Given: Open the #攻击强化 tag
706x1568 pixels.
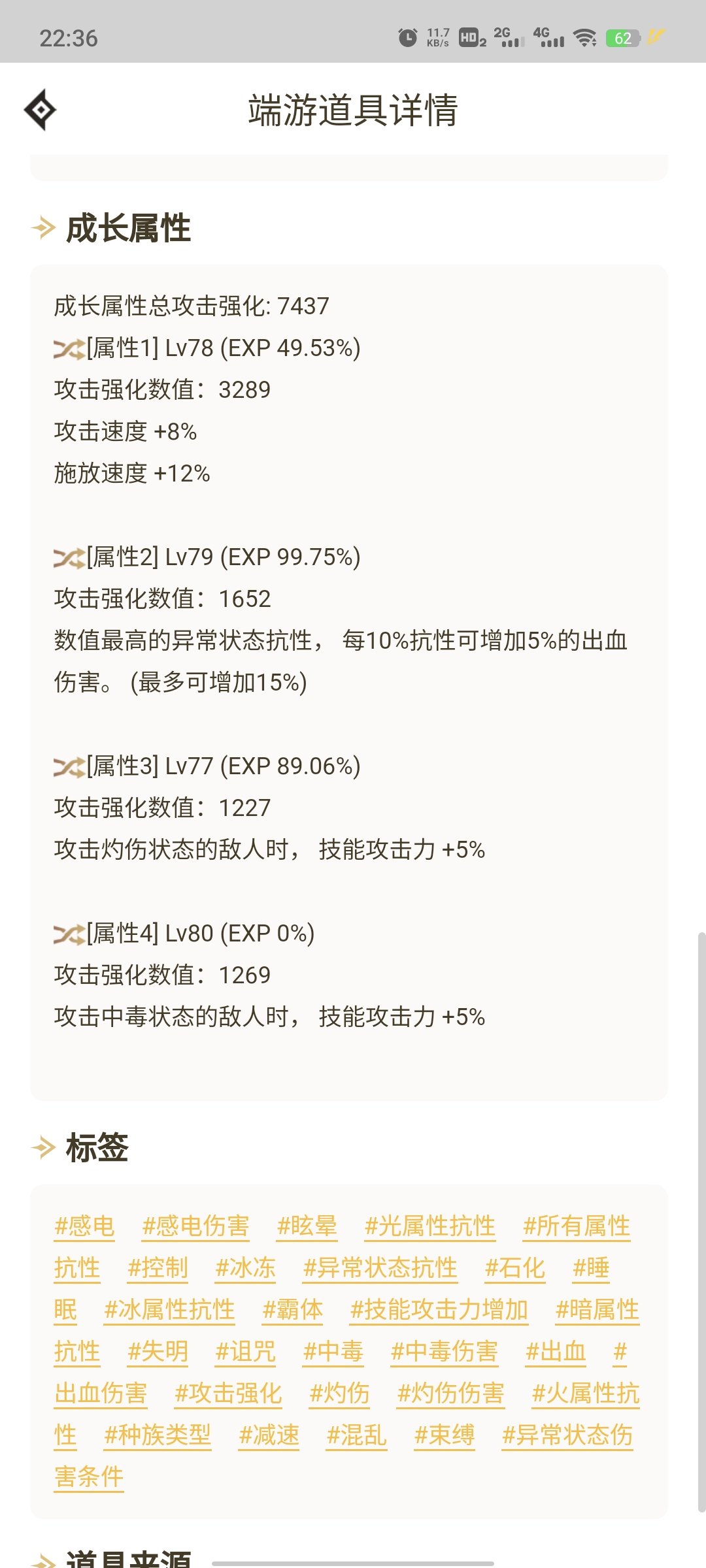Looking at the screenshot, I should click(x=228, y=1394).
